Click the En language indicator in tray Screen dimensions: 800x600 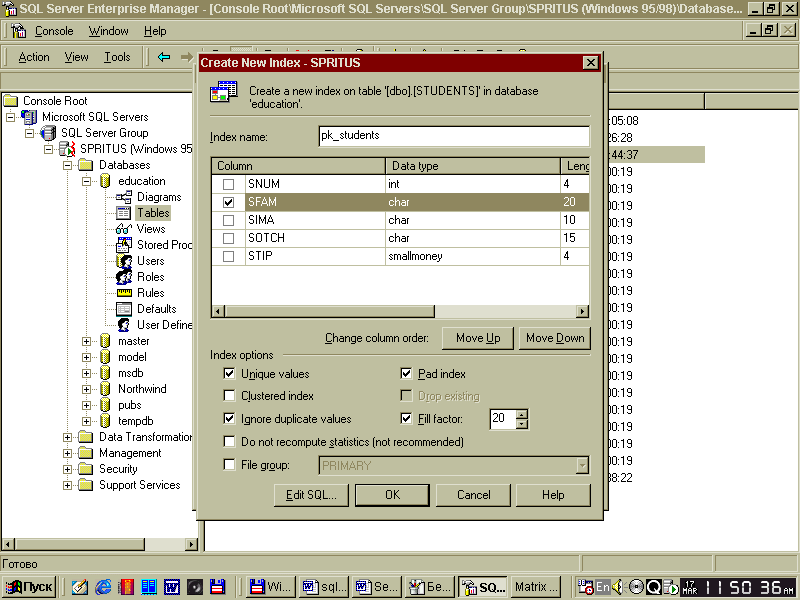coord(603,587)
